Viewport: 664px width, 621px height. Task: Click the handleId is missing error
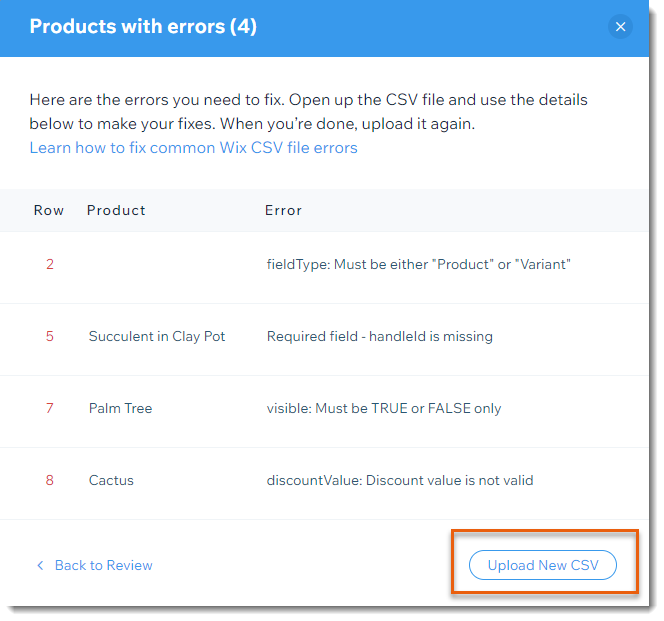point(379,336)
